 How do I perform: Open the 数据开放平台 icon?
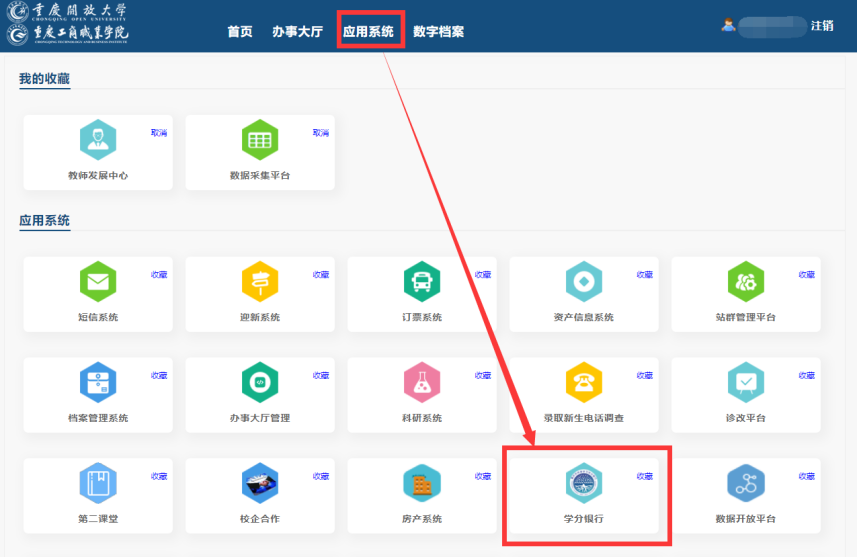746,484
